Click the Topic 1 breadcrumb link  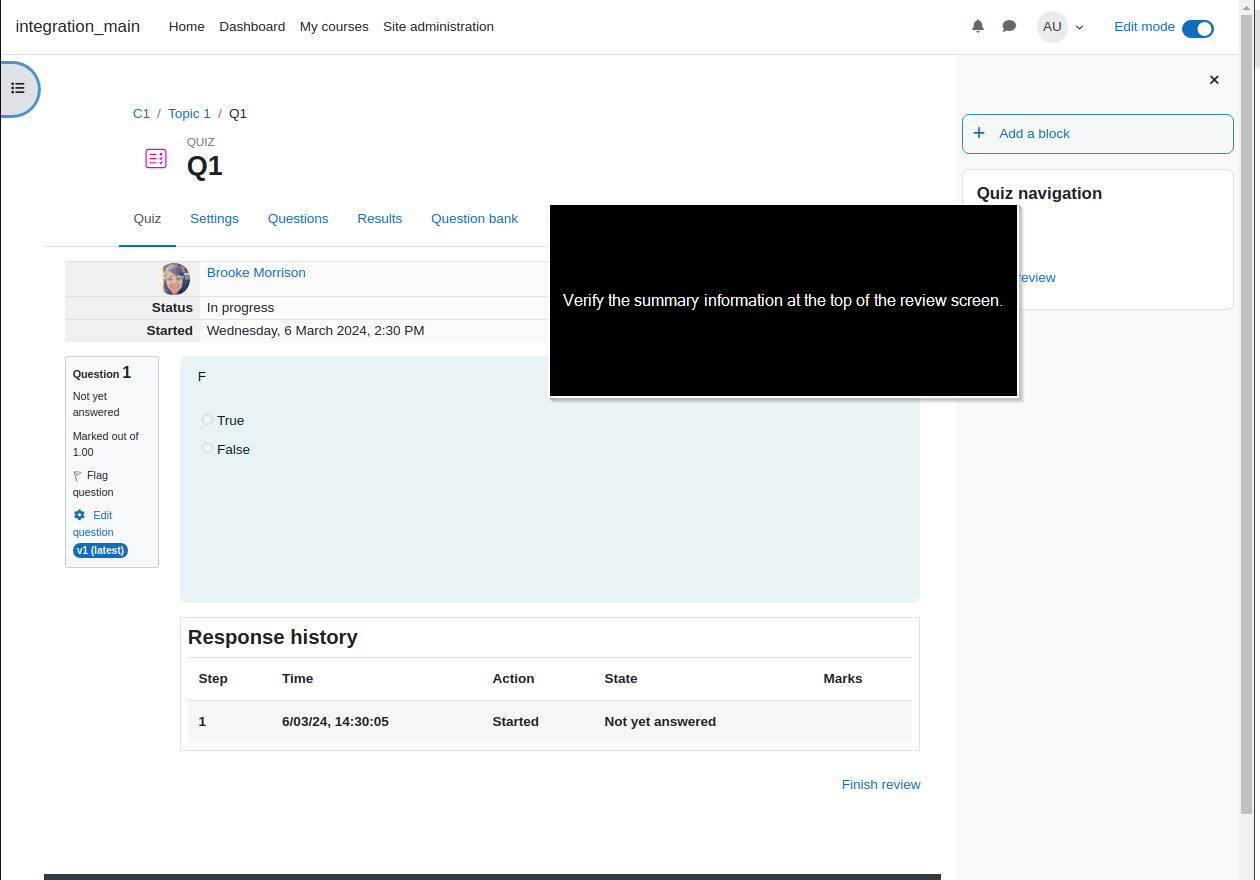click(x=189, y=114)
